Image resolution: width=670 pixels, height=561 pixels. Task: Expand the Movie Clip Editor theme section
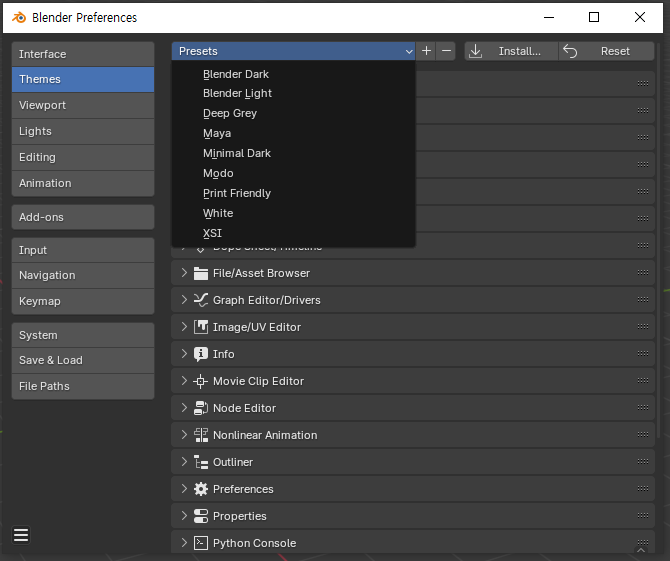pos(184,380)
